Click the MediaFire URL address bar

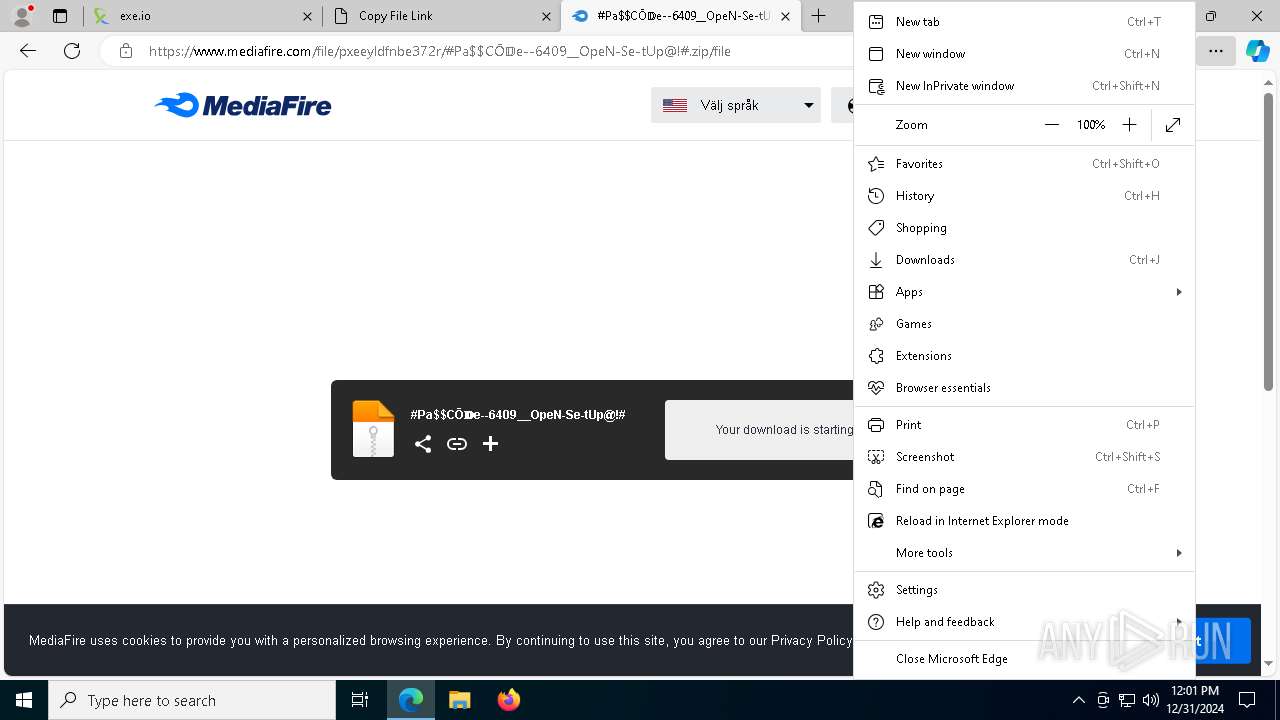tap(440, 51)
